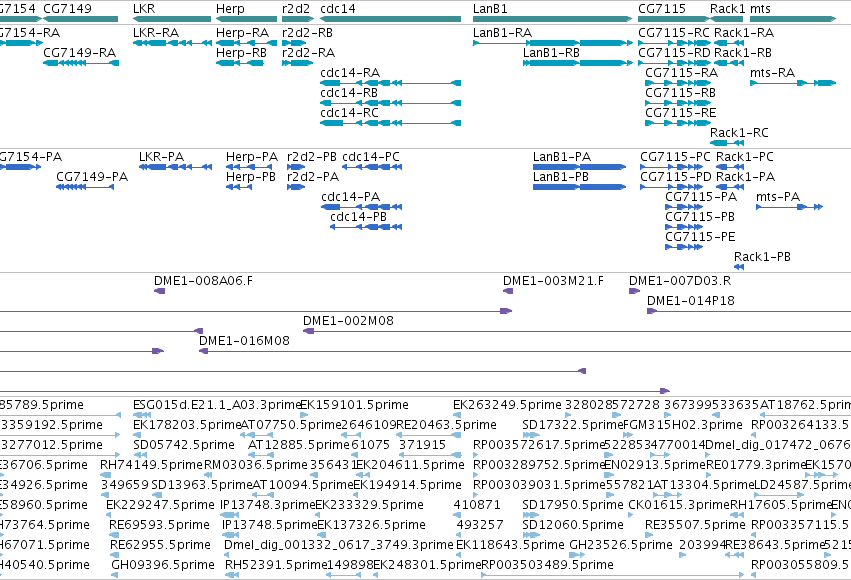Select the RE20463.5prime EST label
The height and width of the screenshot is (580, 851).
(x=446, y=425)
